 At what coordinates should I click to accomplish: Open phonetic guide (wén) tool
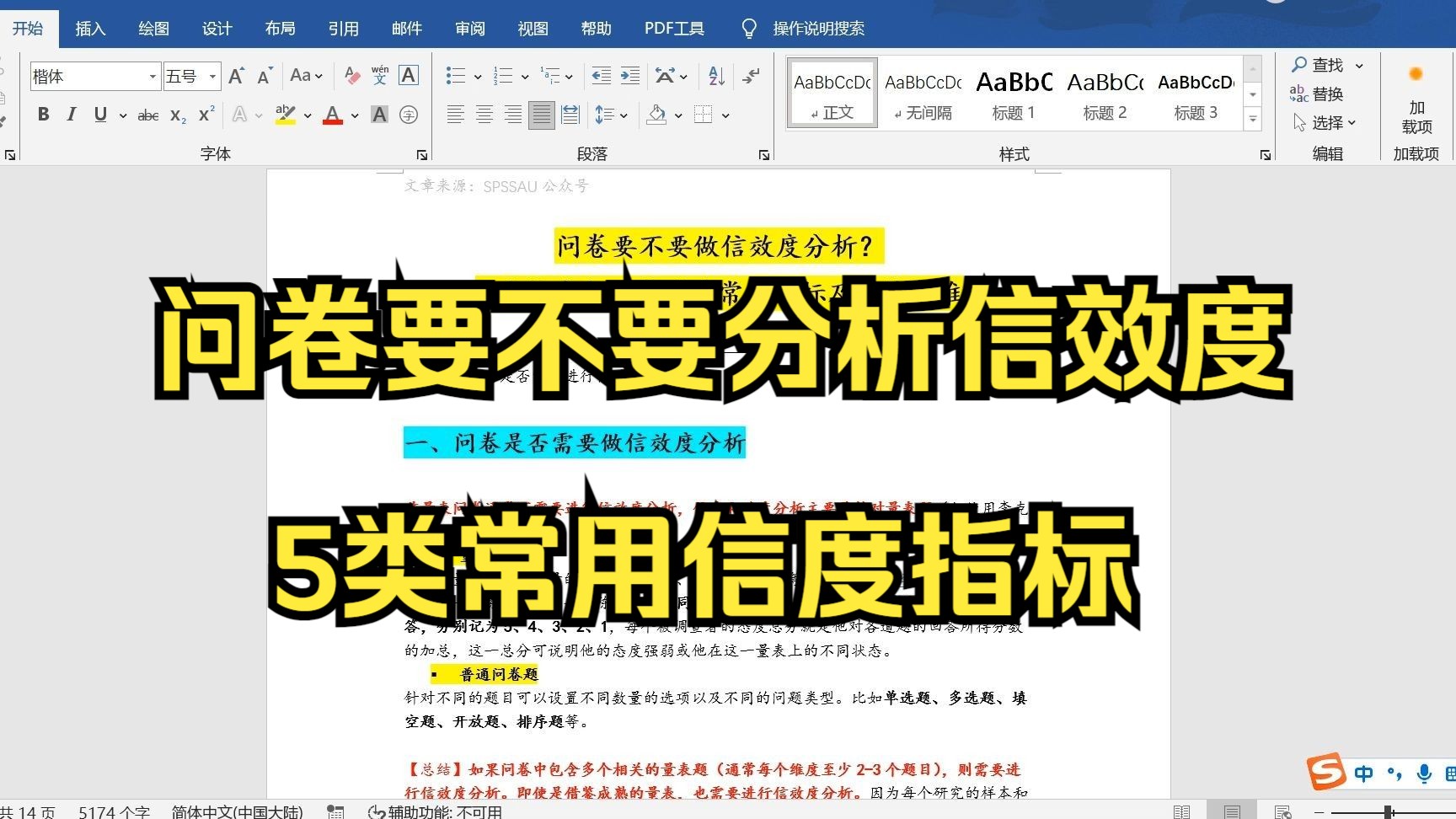point(380,76)
